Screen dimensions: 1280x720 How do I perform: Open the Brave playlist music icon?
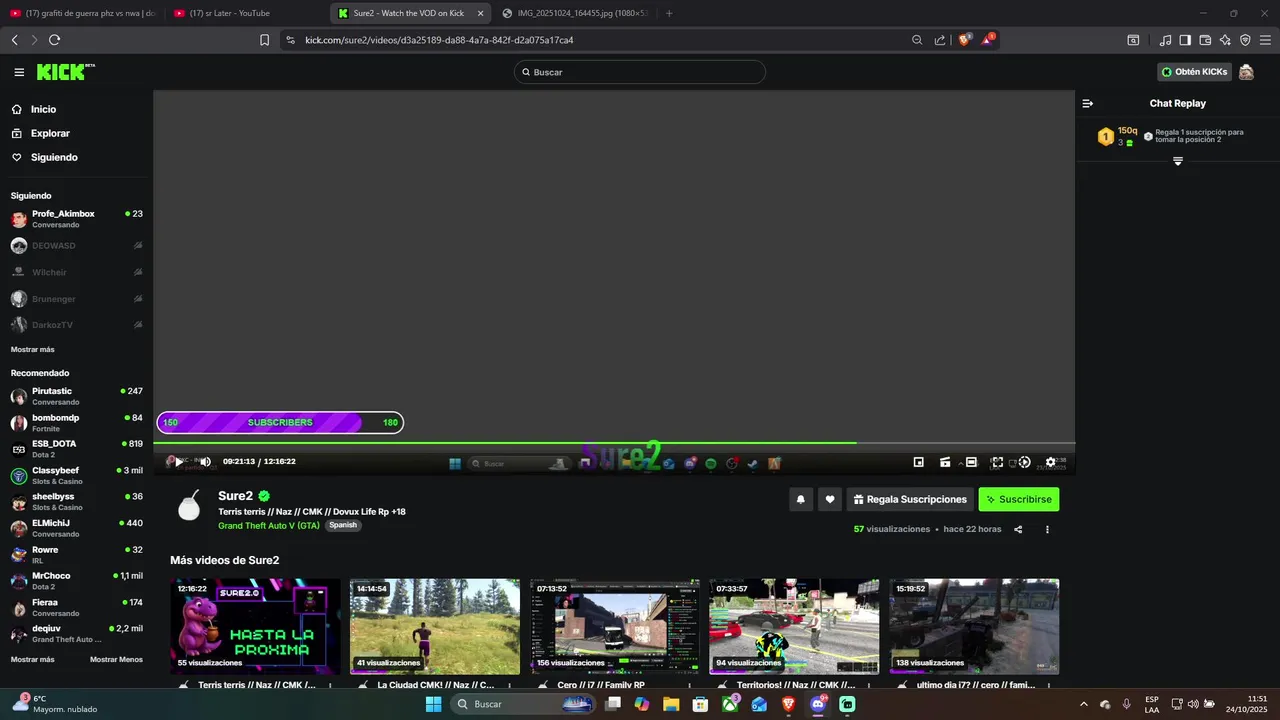pyautogui.click(x=1165, y=40)
